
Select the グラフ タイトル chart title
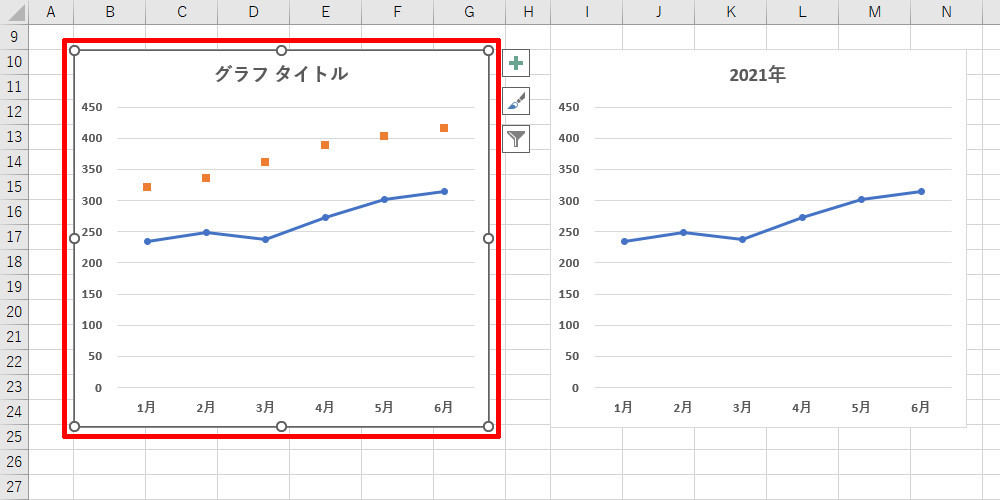coord(281,74)
